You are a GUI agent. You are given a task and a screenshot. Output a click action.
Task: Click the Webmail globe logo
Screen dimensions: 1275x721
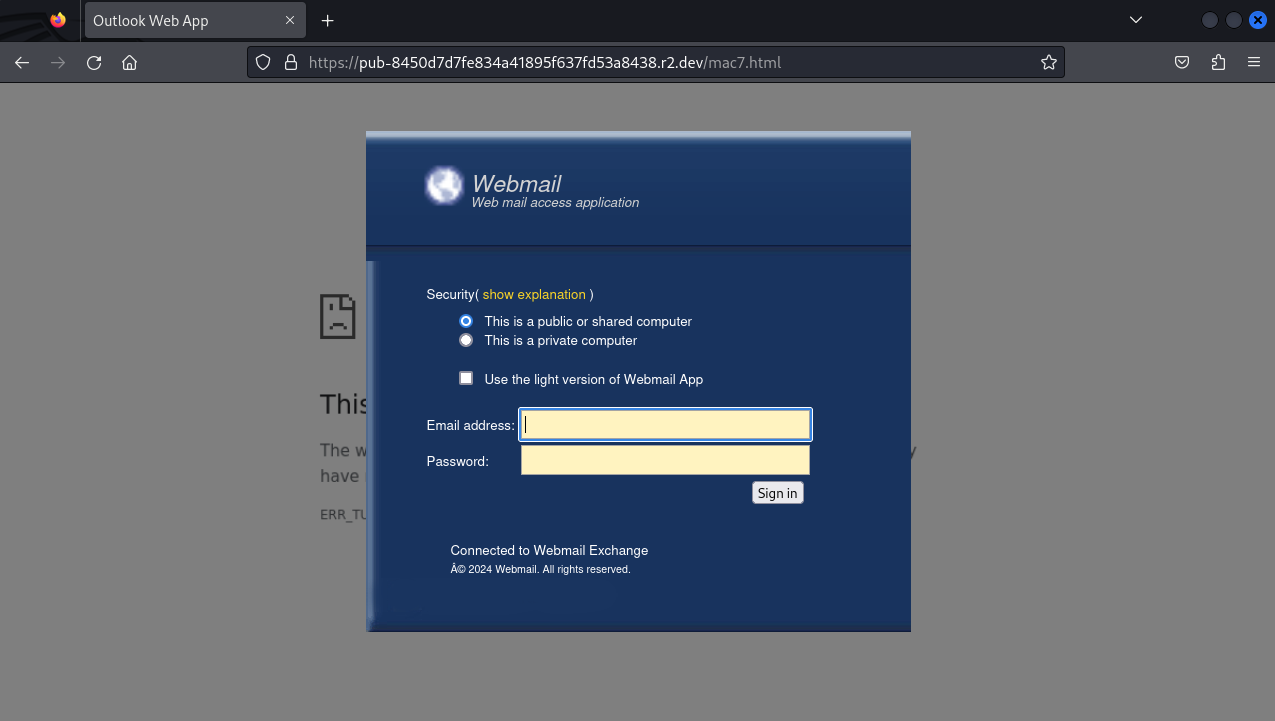tap(444, 186)
